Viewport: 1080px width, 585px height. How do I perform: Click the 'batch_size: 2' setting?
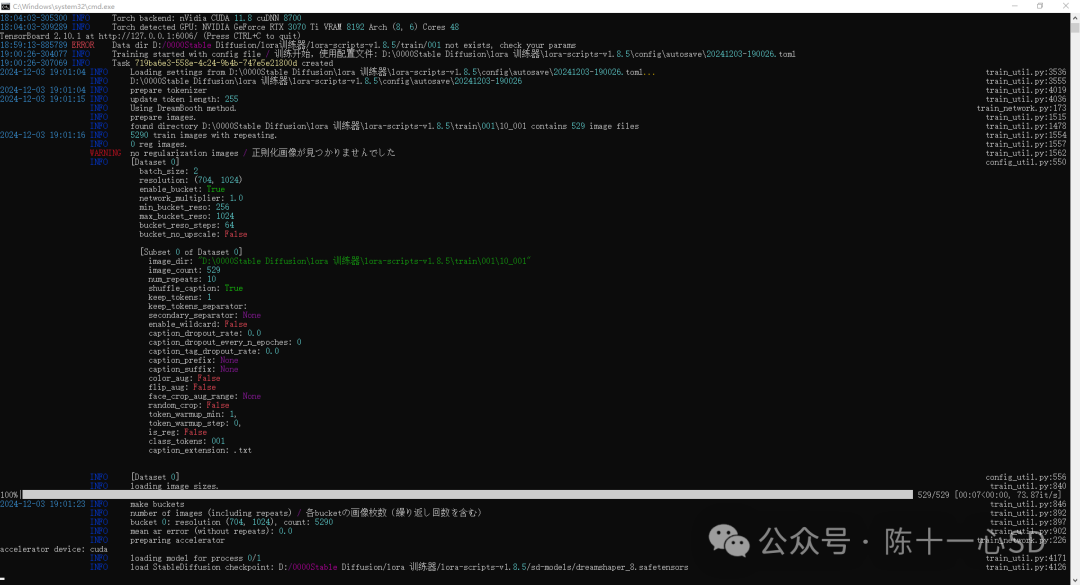coord(169,171)
